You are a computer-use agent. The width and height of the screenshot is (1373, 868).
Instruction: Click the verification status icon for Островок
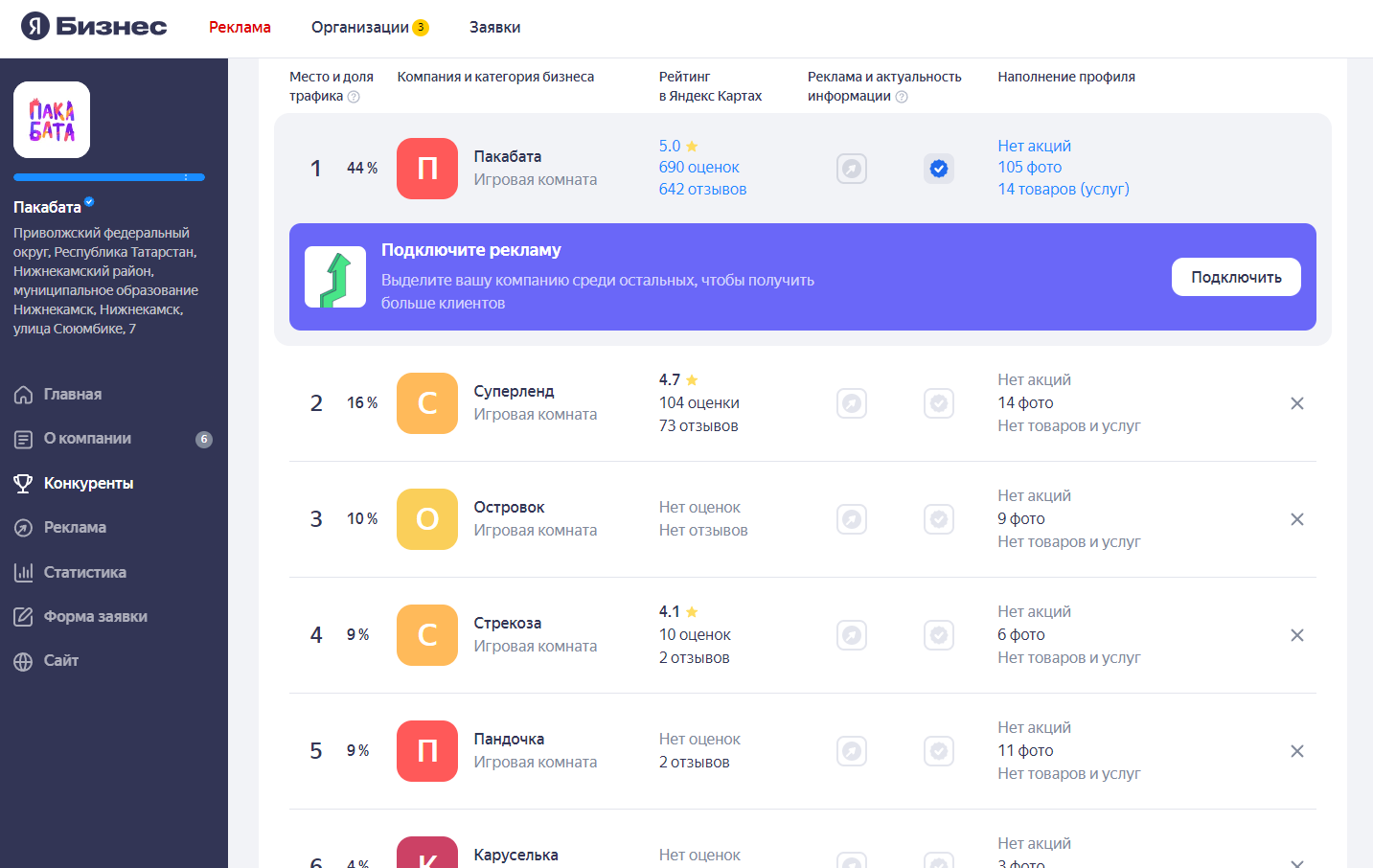coord(939,519)
